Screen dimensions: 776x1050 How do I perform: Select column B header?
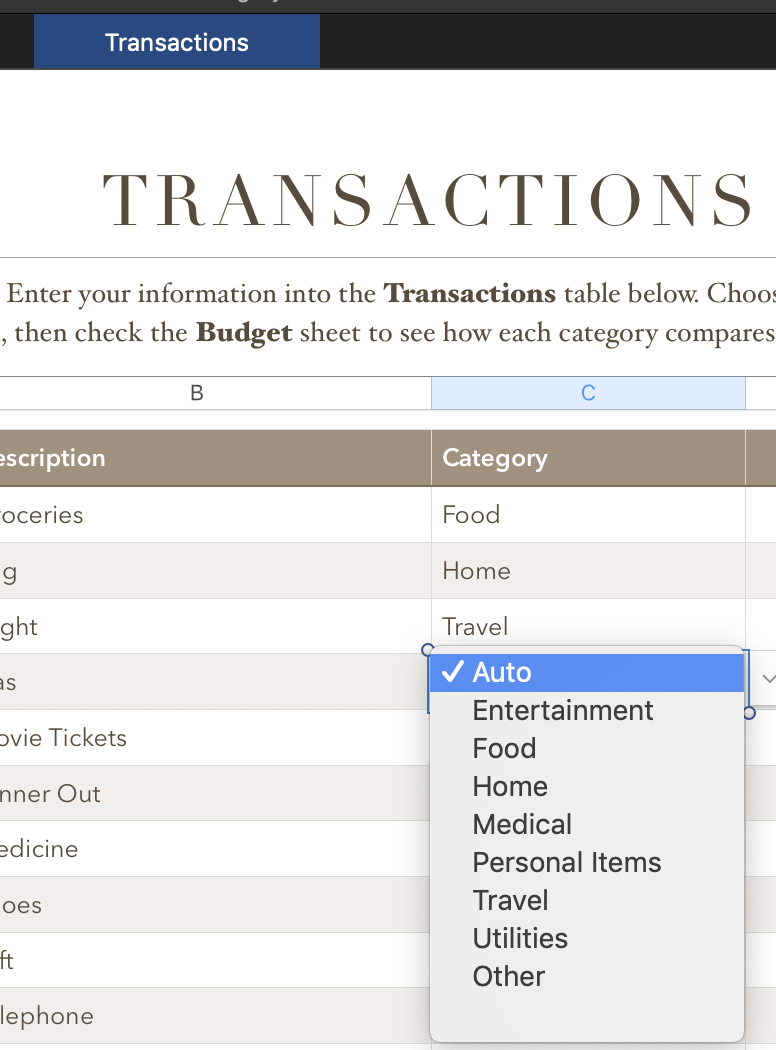[x=197, y=393]
